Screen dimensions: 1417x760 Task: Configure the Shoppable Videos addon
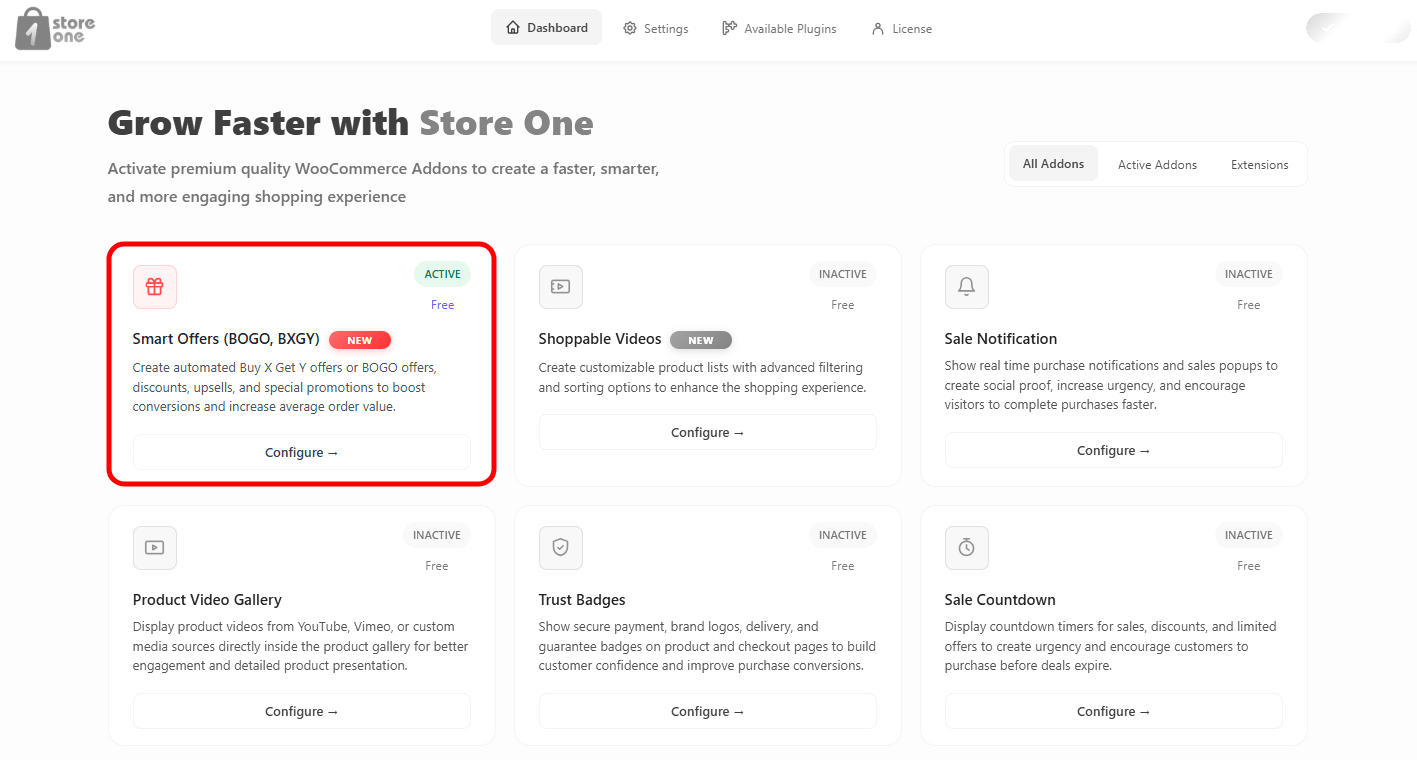[x=708, y=432]
